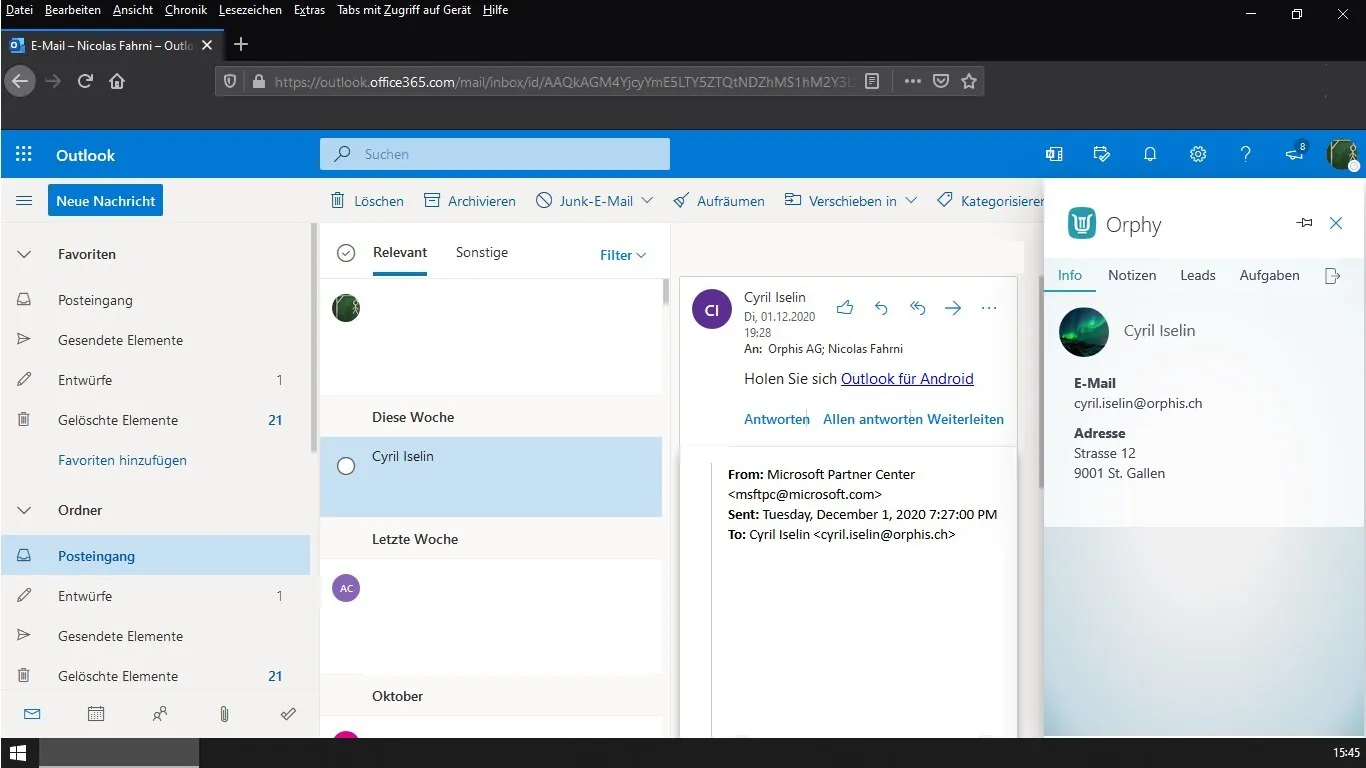This screenshot has height=768, width=1366.
Task: Click the Neue Nachricht button
Action: coord(105,201)
